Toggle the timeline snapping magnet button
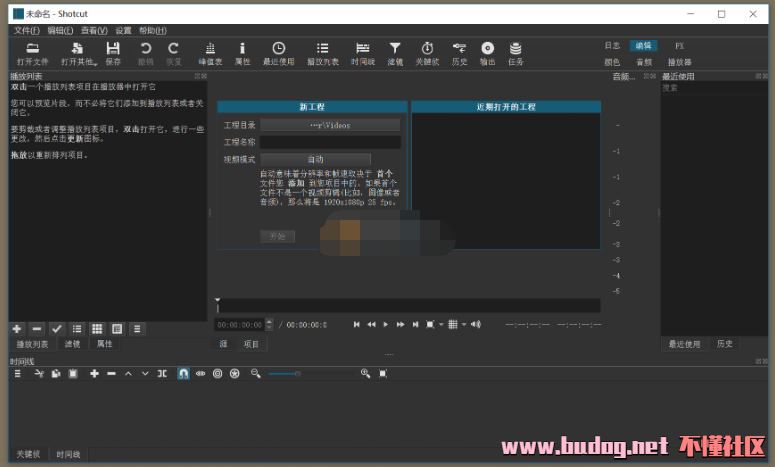Image resolution: width=775 pixels, height=467 pixels. [183, 373]
